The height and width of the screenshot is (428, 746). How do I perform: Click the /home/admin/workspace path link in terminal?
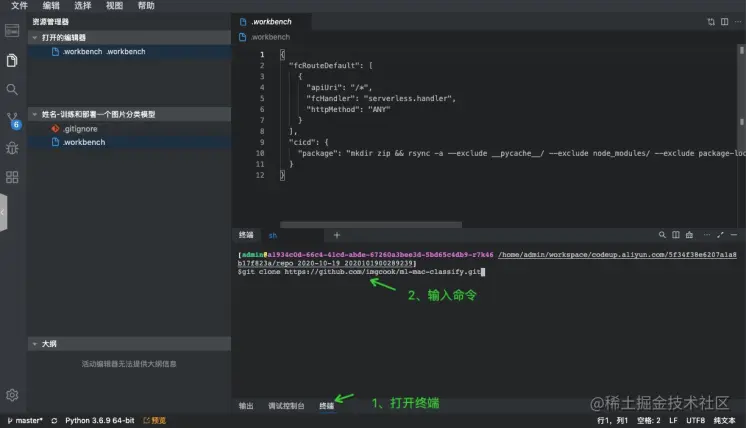click(617, 255)
